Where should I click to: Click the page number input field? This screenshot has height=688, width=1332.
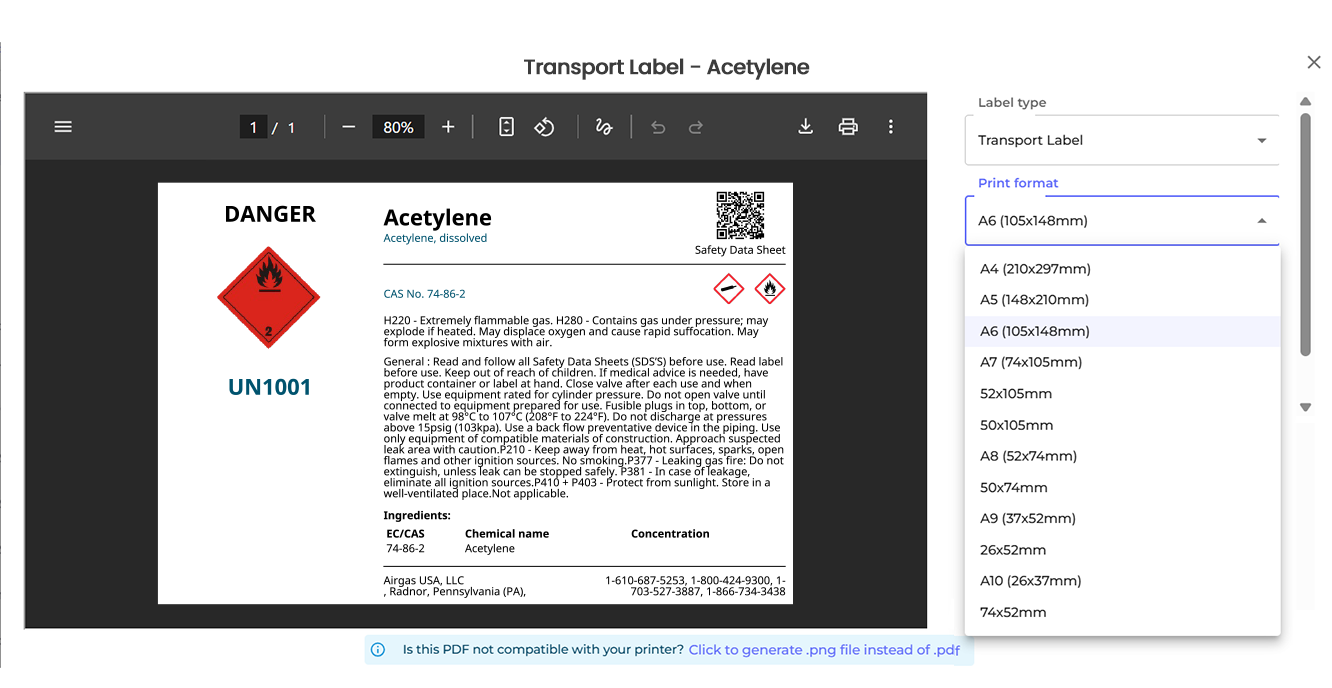253,127
